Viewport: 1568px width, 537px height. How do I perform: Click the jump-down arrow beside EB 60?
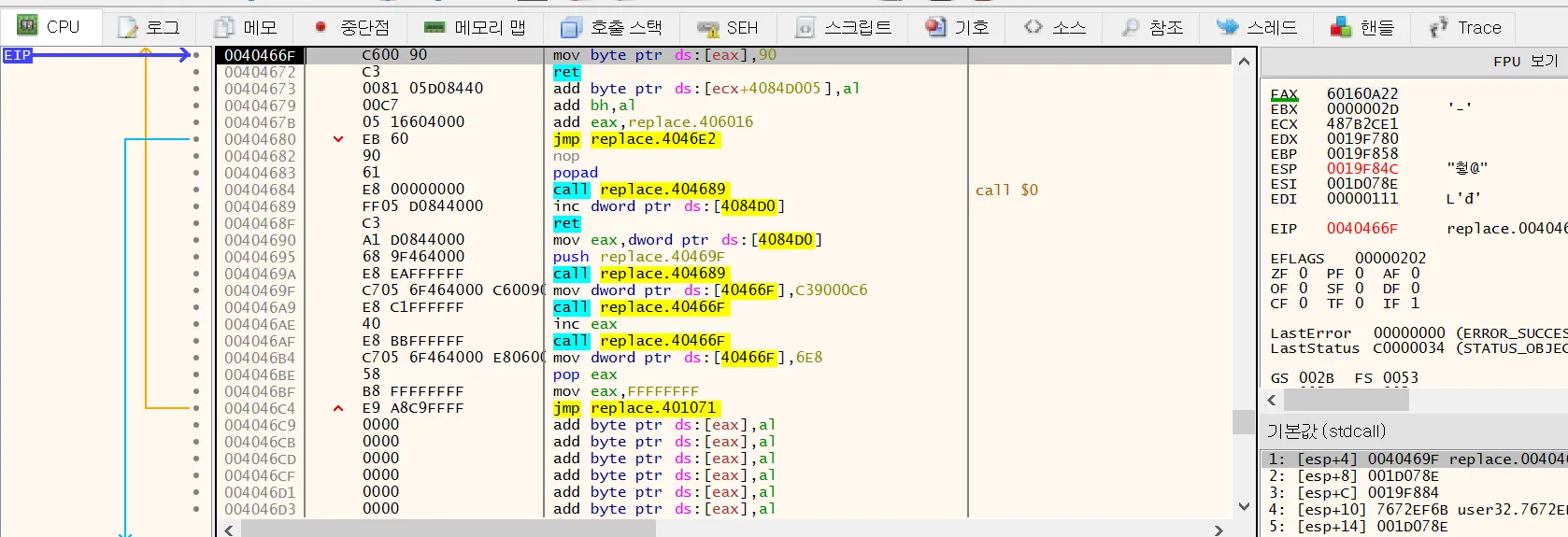point(338,139)
